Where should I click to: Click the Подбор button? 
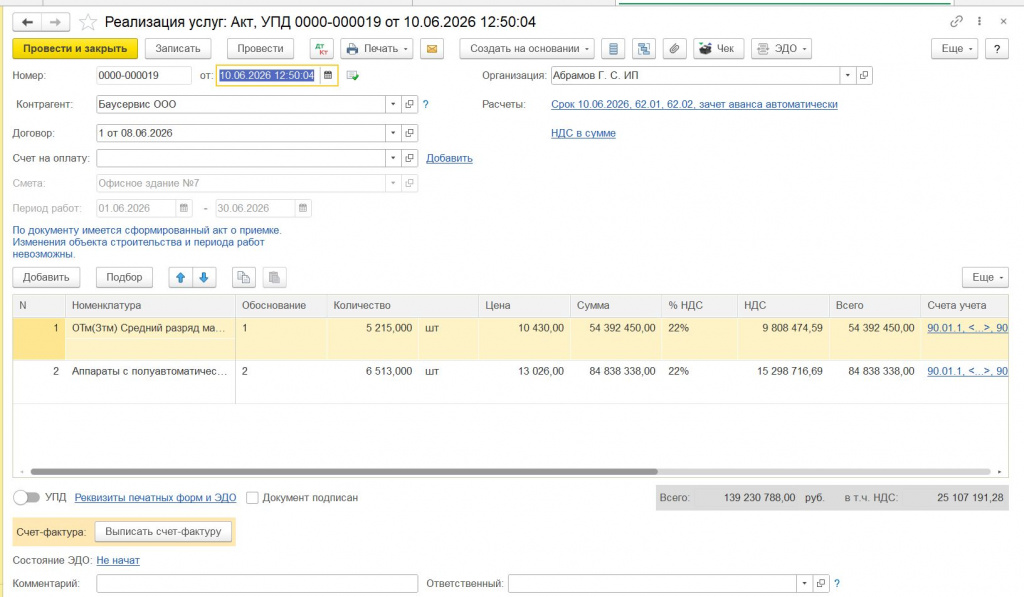click(124, 278)
